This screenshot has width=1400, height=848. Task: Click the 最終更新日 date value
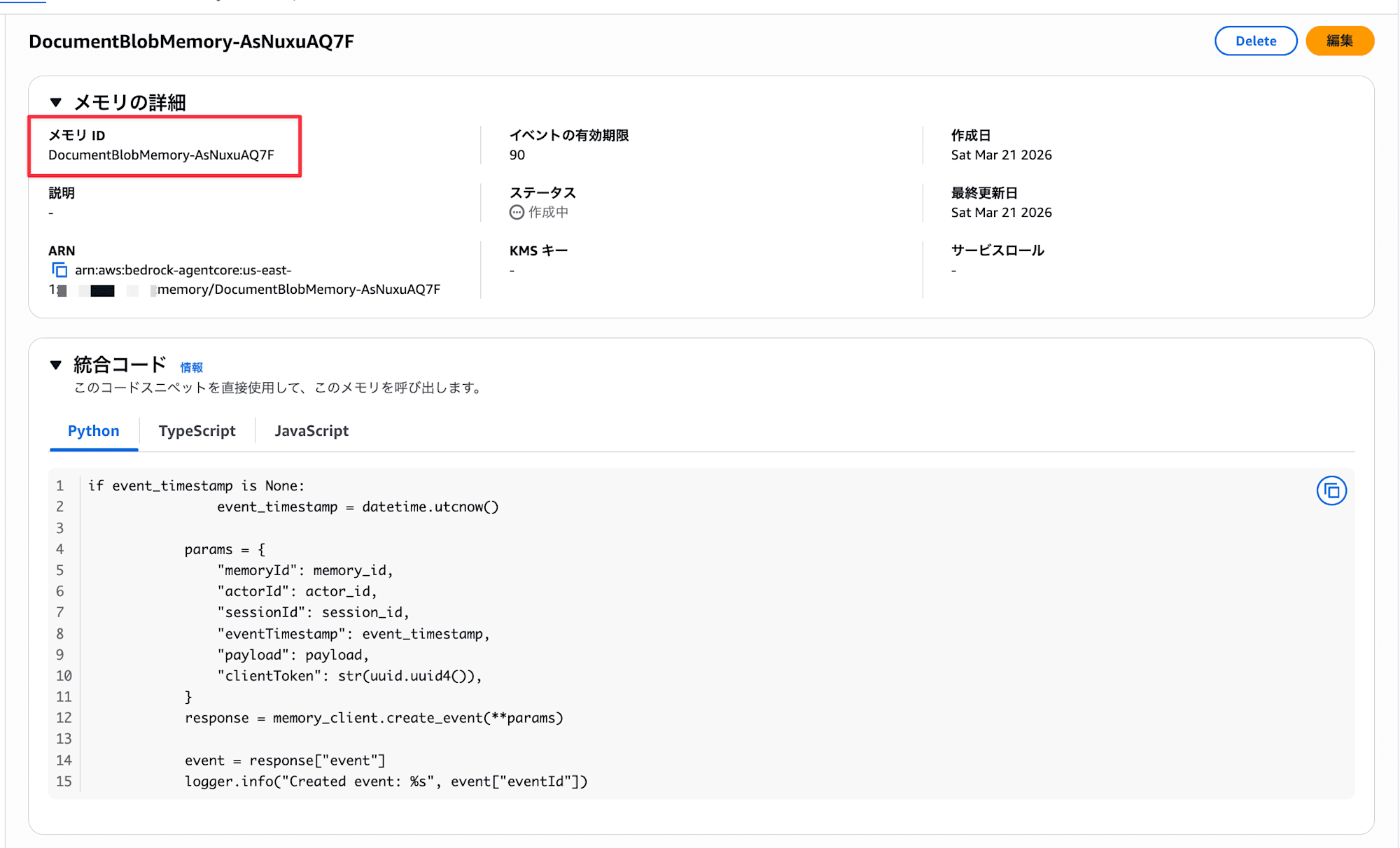coord(1001,213)
